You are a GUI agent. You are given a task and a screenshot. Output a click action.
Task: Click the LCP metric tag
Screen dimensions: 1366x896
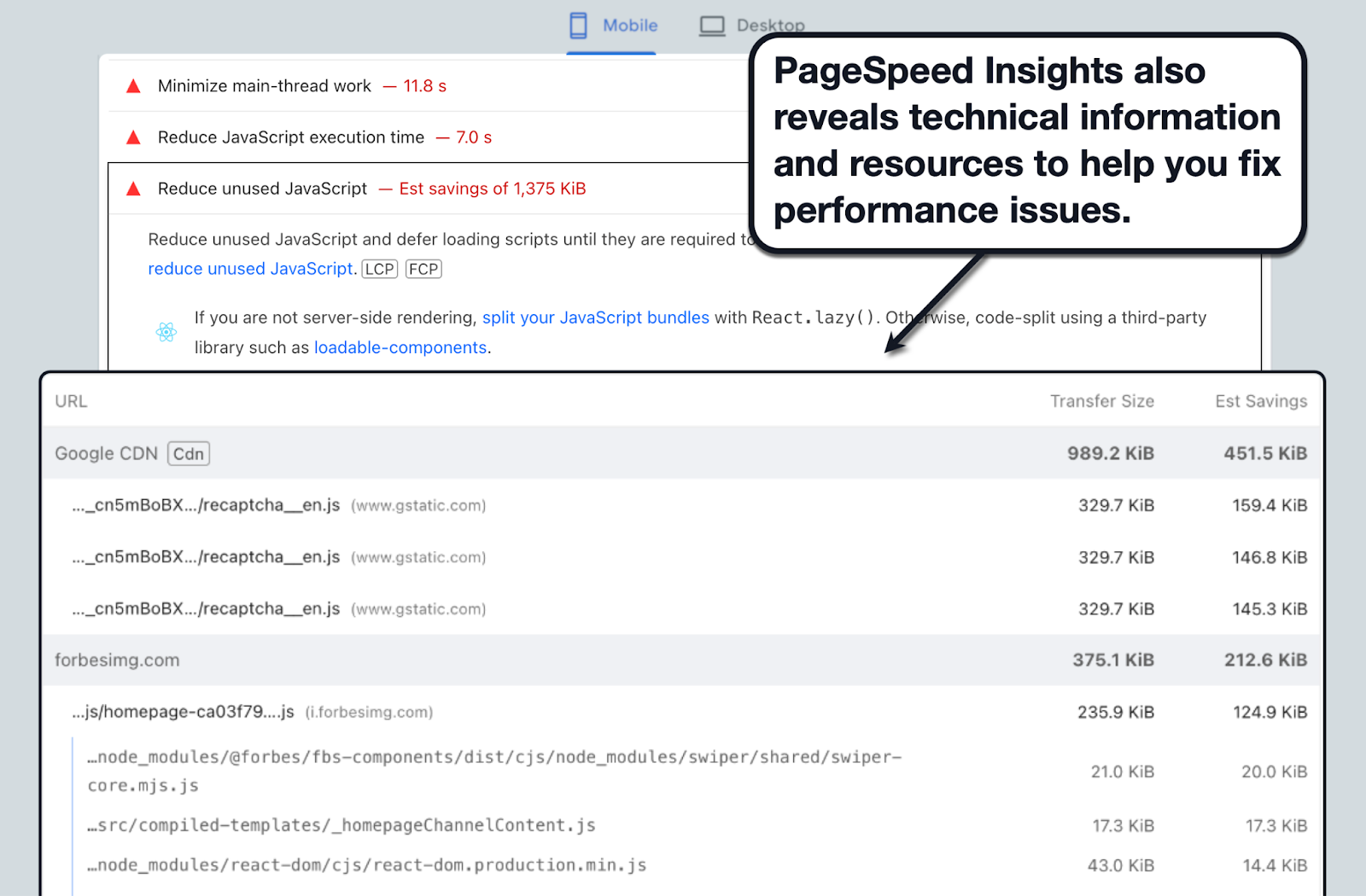(380, 269)
